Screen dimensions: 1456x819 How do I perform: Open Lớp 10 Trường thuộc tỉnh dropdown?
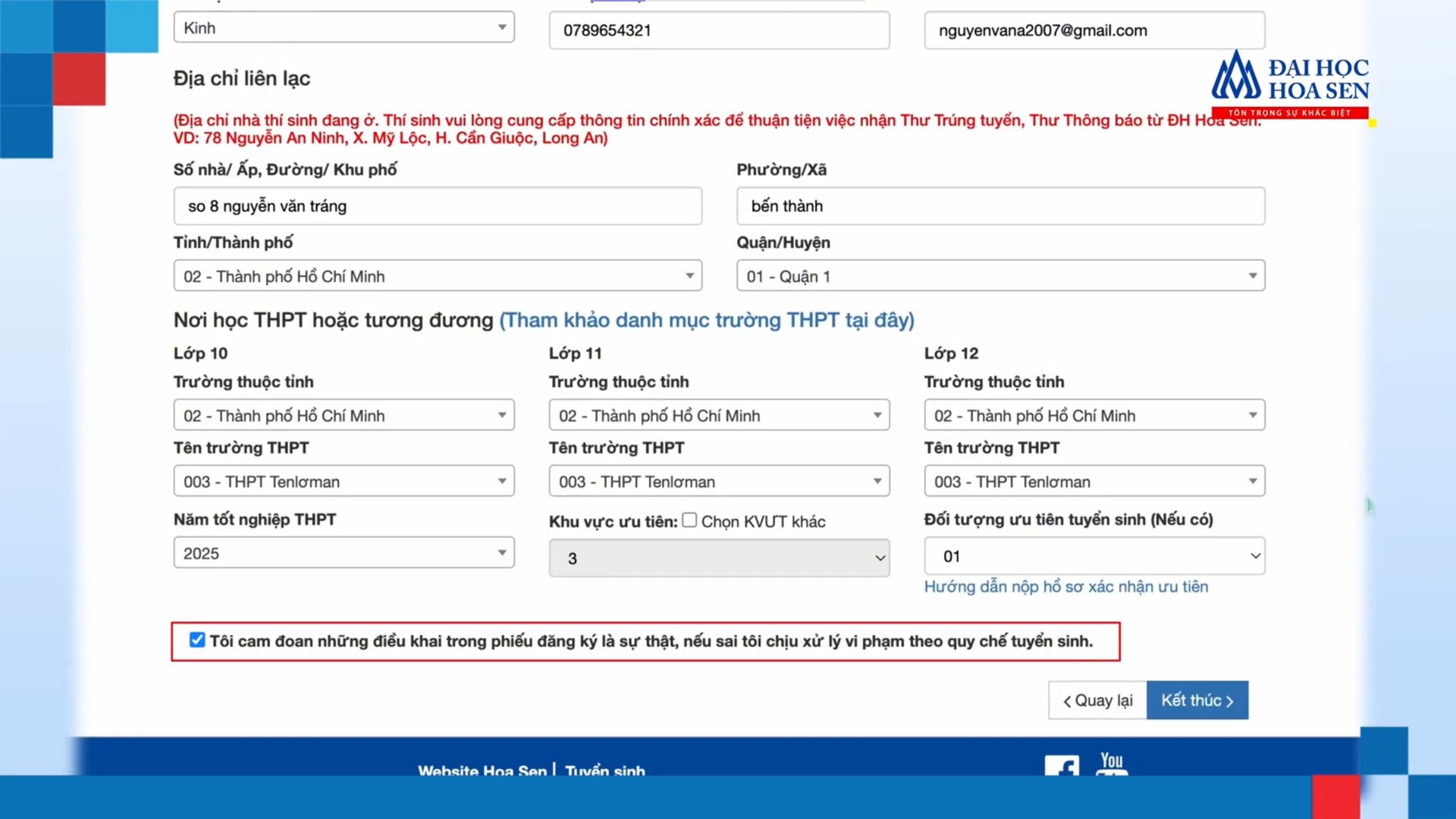(x=344, y=416)
